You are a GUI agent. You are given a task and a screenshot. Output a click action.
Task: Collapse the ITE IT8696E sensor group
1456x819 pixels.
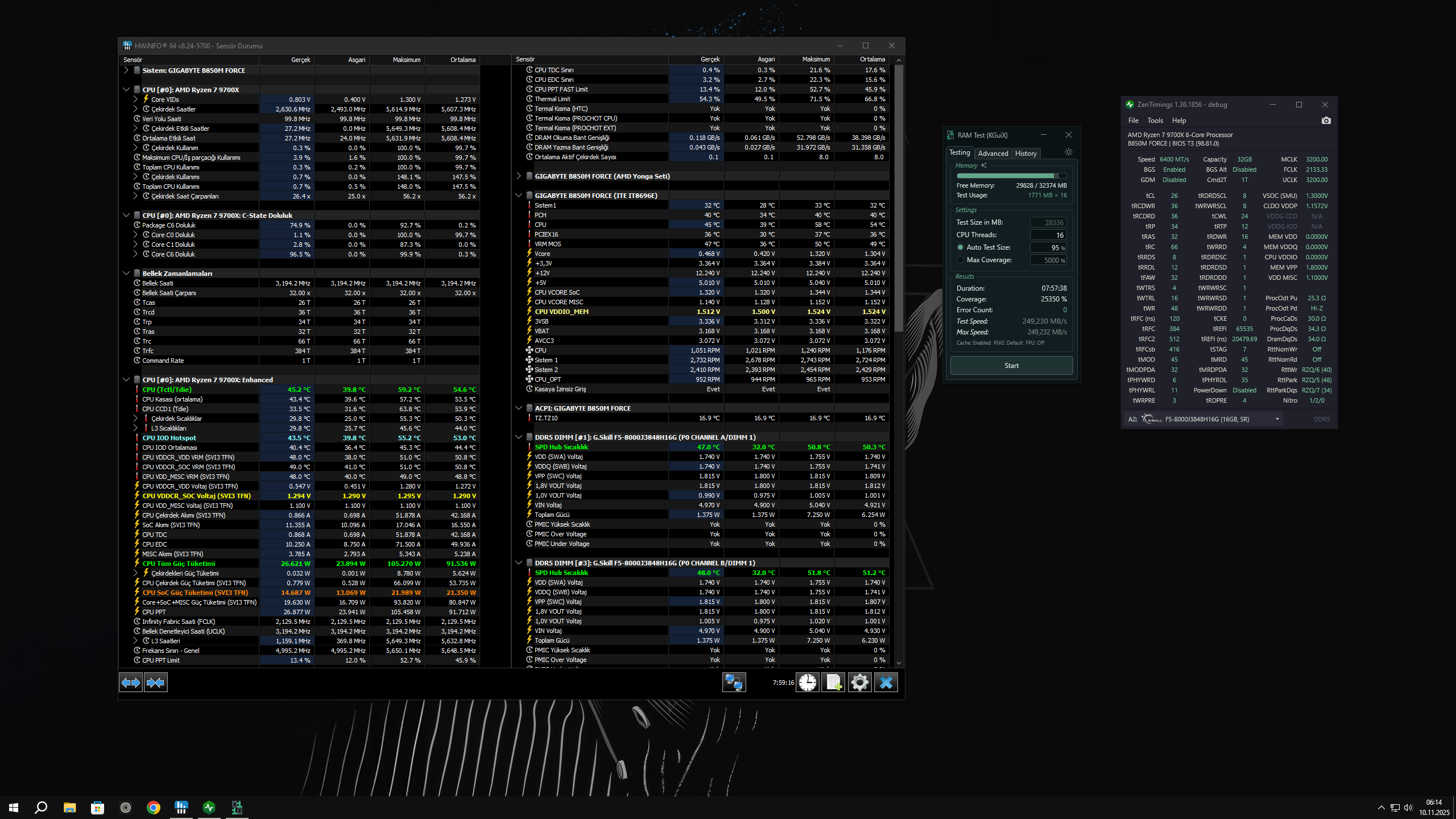coord(519,196)
